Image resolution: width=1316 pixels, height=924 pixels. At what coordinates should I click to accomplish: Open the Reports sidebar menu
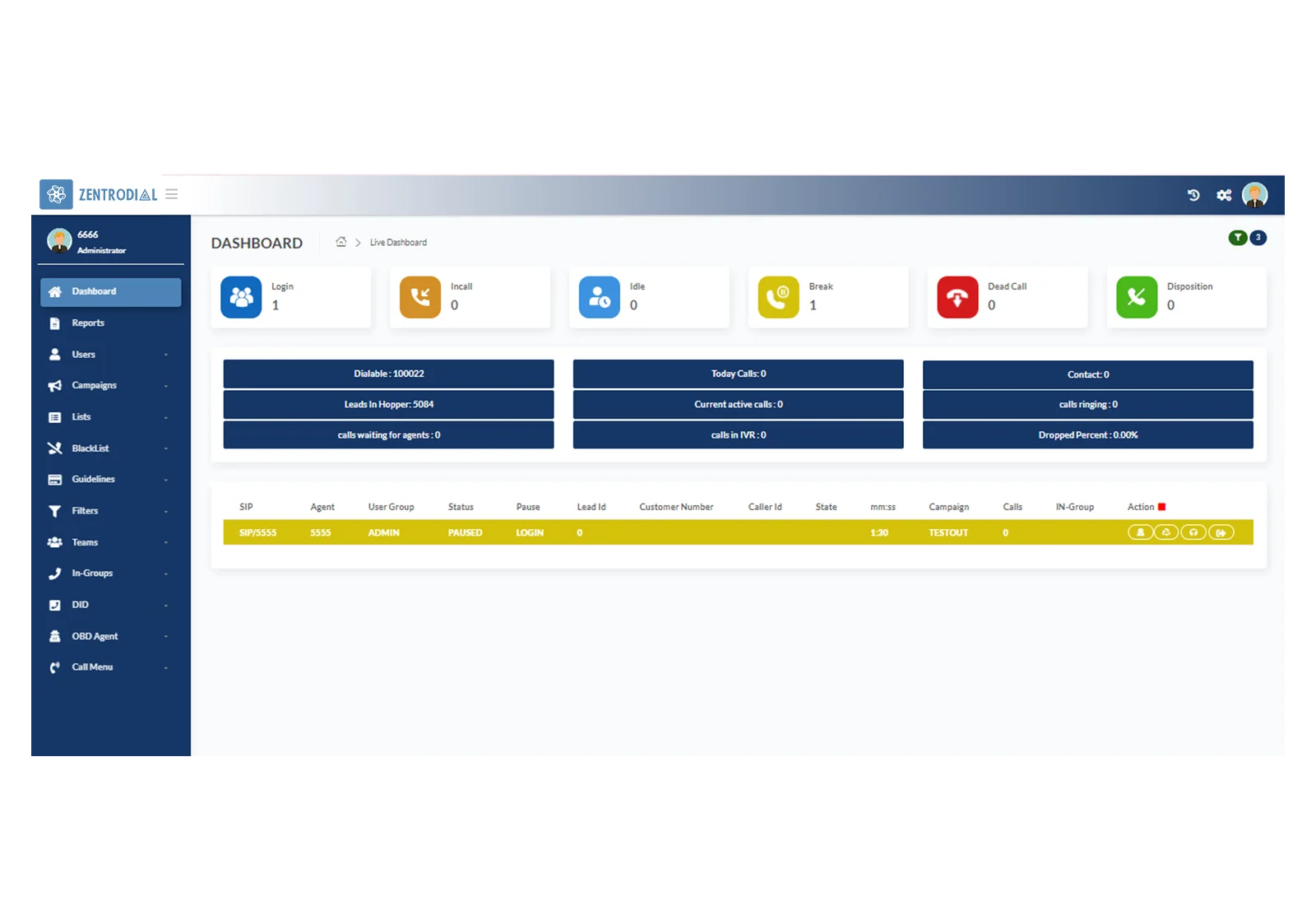click(87, 323)
